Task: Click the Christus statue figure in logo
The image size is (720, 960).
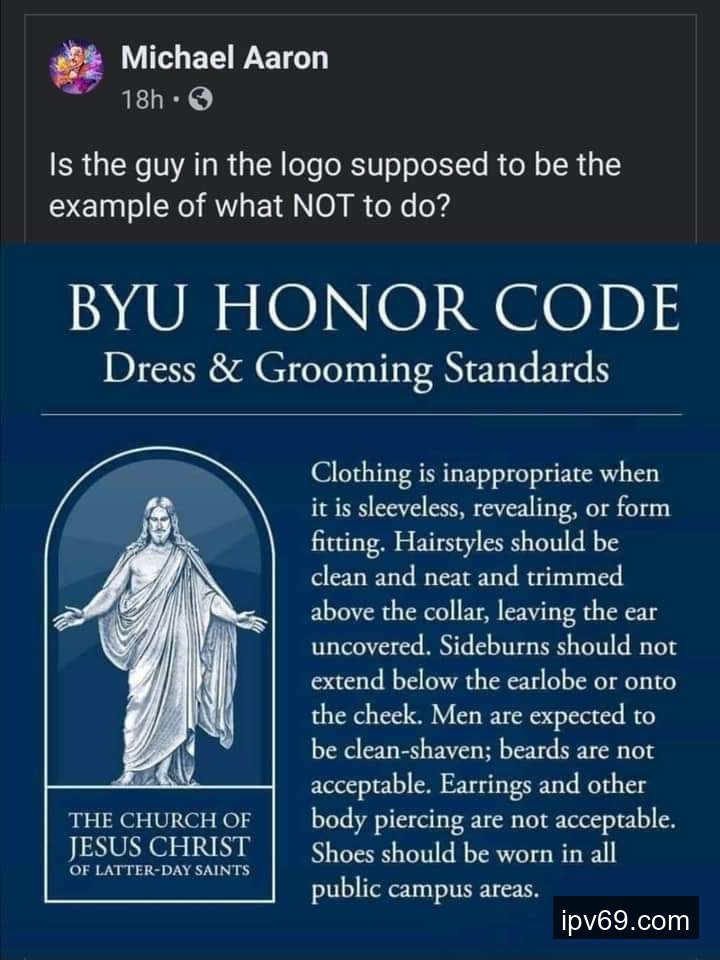Action: (x=159, y=641)
